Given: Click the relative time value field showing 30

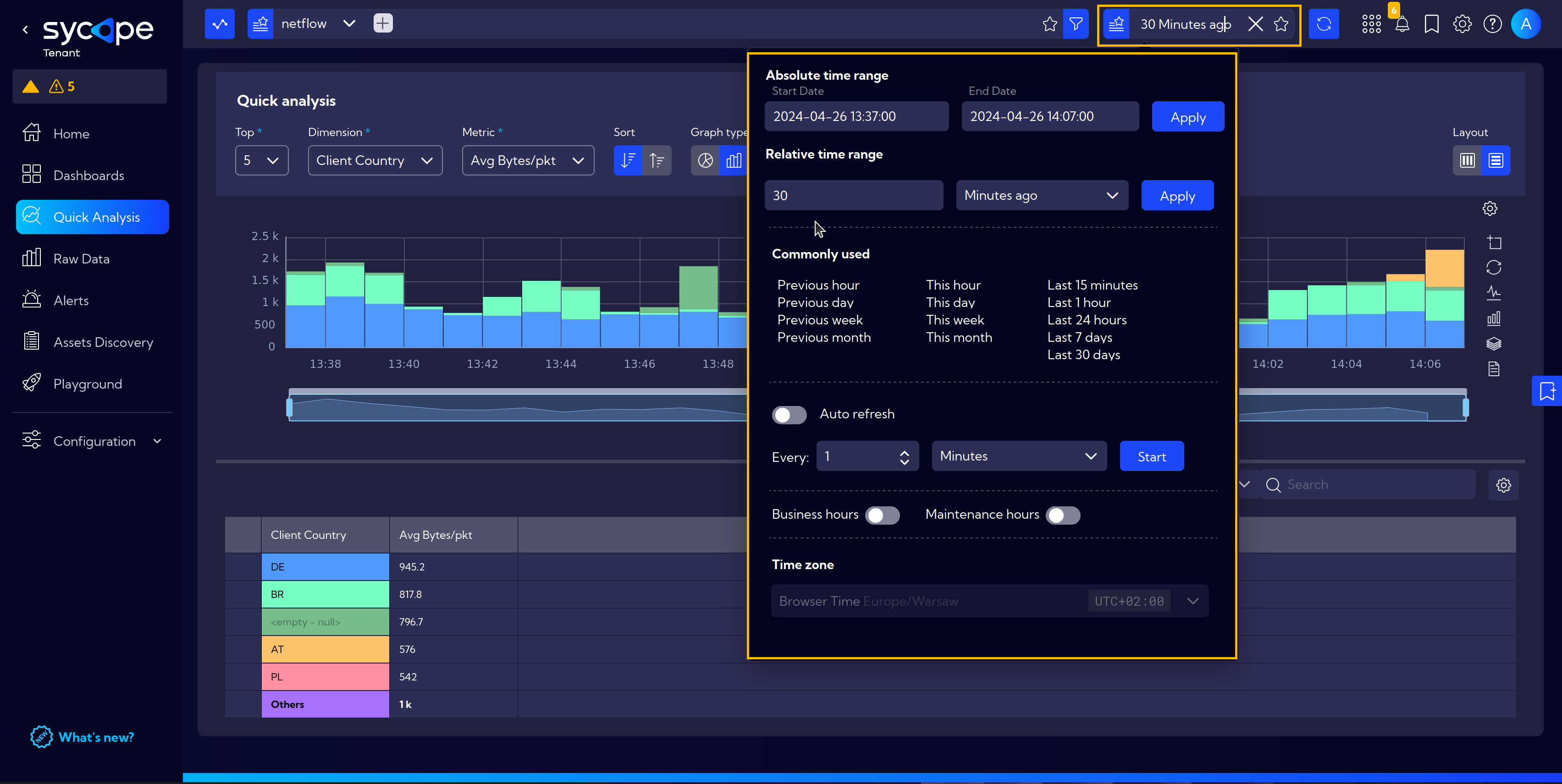Looking at the screenshot, I should (854, 195).
